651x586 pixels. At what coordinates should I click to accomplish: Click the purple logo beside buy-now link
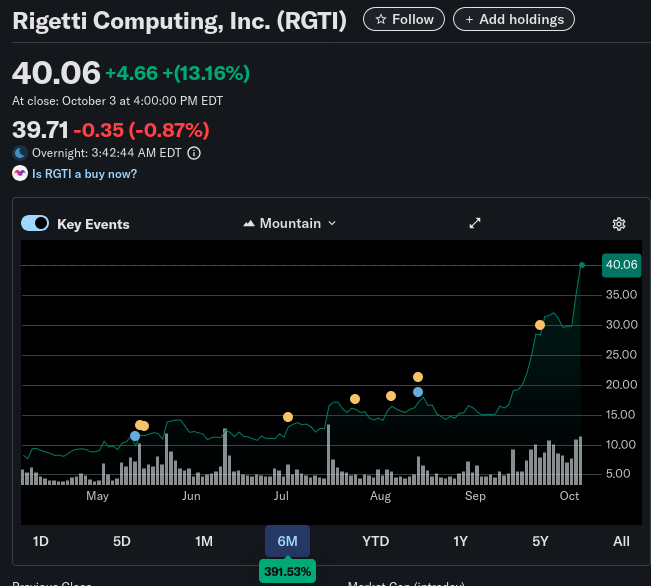coord(20,174)
